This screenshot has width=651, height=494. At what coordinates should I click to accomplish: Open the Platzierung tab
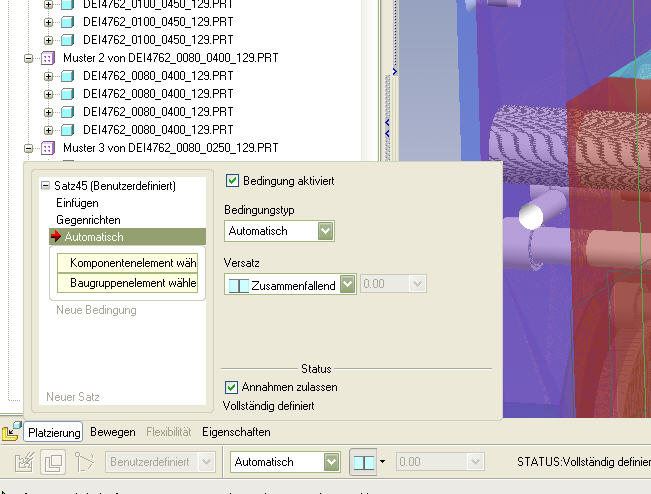click(54, 432)
